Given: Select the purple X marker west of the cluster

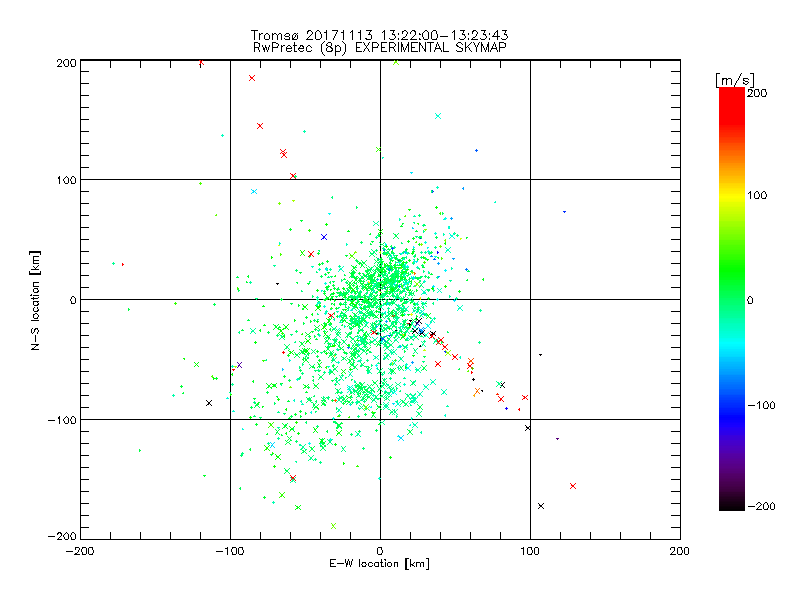Looking at the screenshot, I should coord(239,365).
